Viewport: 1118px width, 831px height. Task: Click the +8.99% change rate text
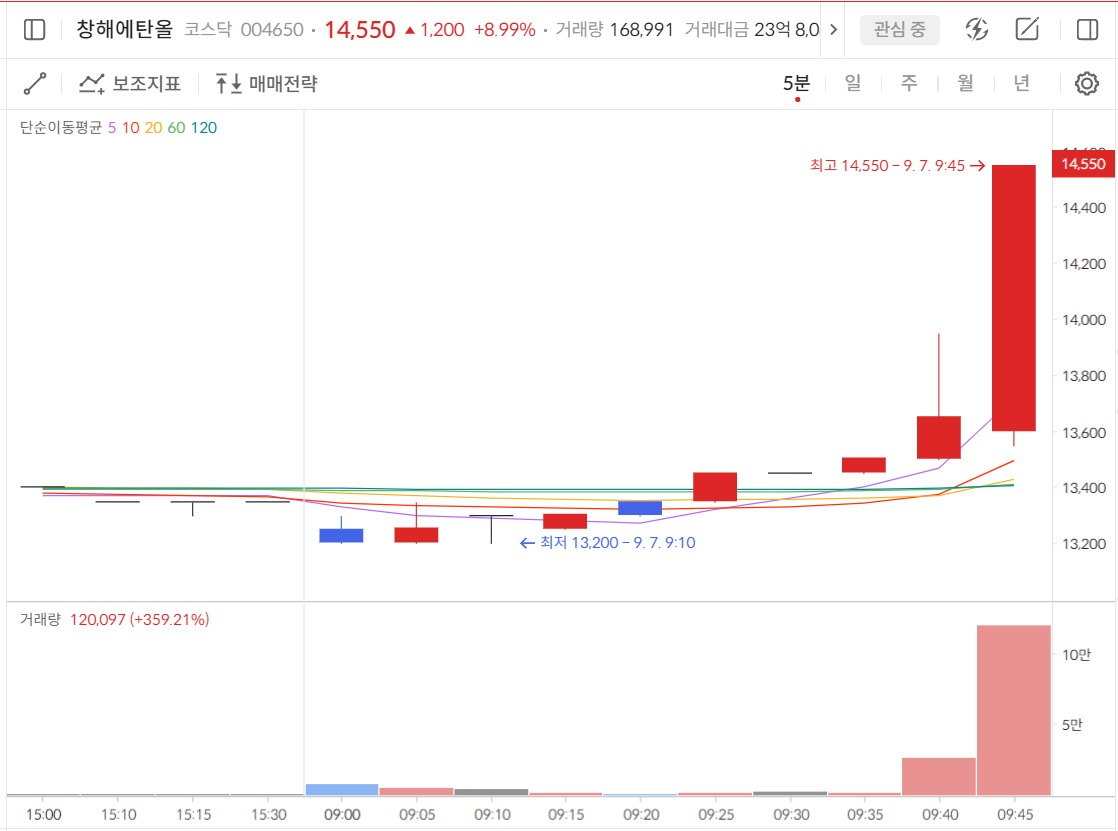click(x=505, y=30)
